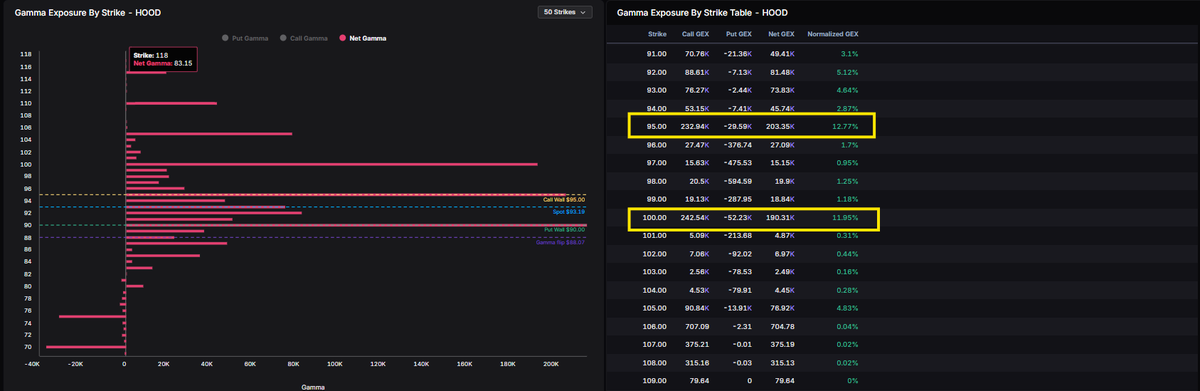The width and height of the screenshot is (1200, 391).
Task: Select the 109.00 strike cell
Action: click(655, 380)
